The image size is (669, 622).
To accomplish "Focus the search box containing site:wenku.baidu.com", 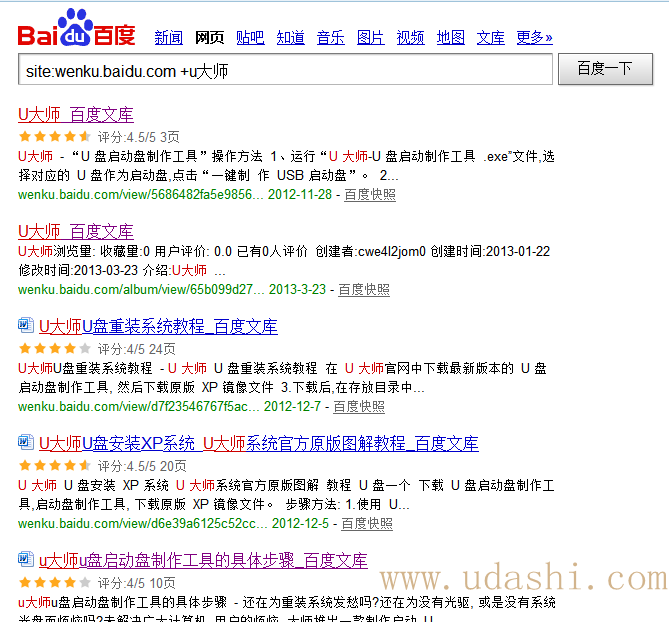I will pyautogui.click(x=285, y=69).
